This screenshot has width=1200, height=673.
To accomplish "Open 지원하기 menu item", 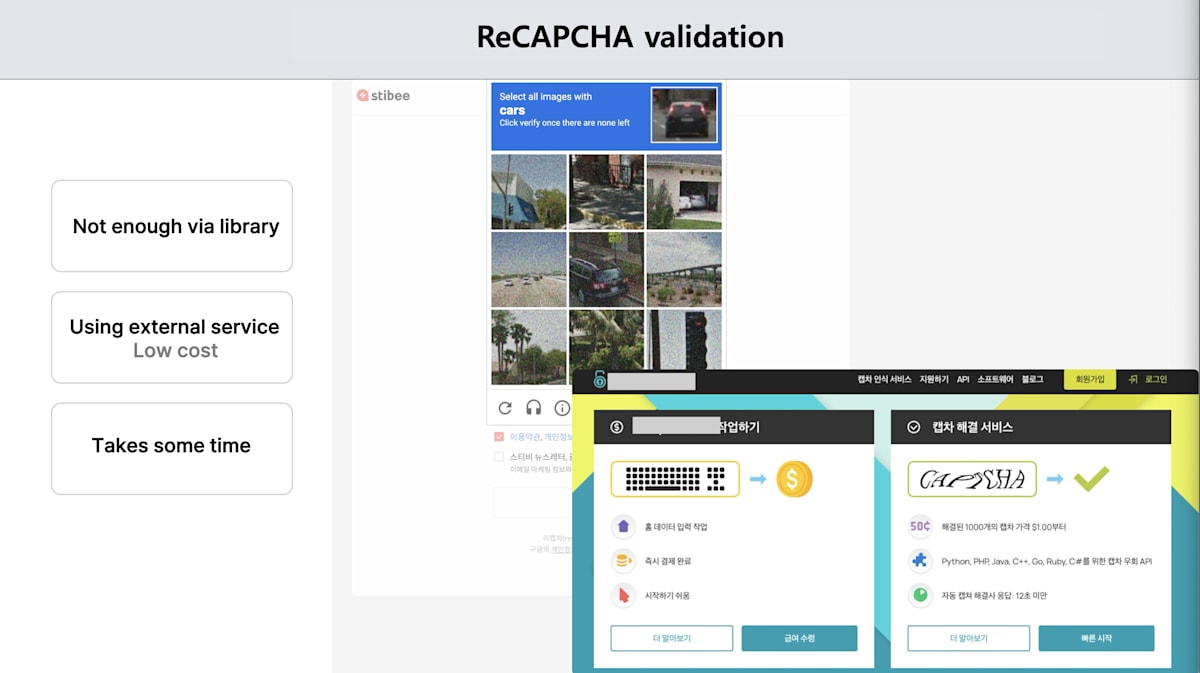I will [934, 380].
